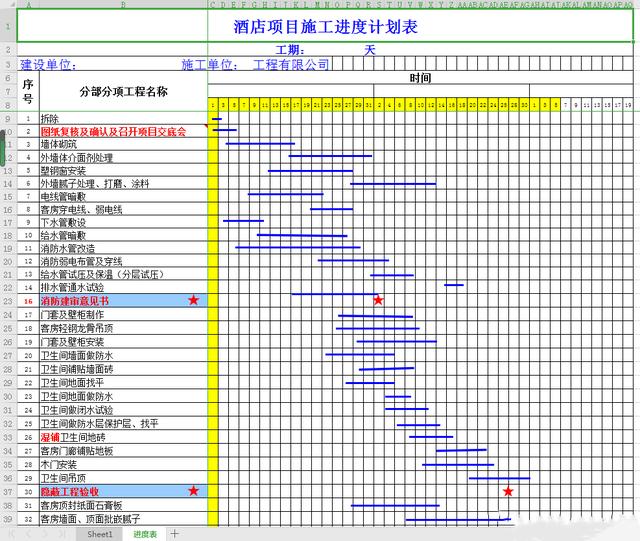
Task: Select the 门套及壁柜制作 task cell
Action: 124,315
